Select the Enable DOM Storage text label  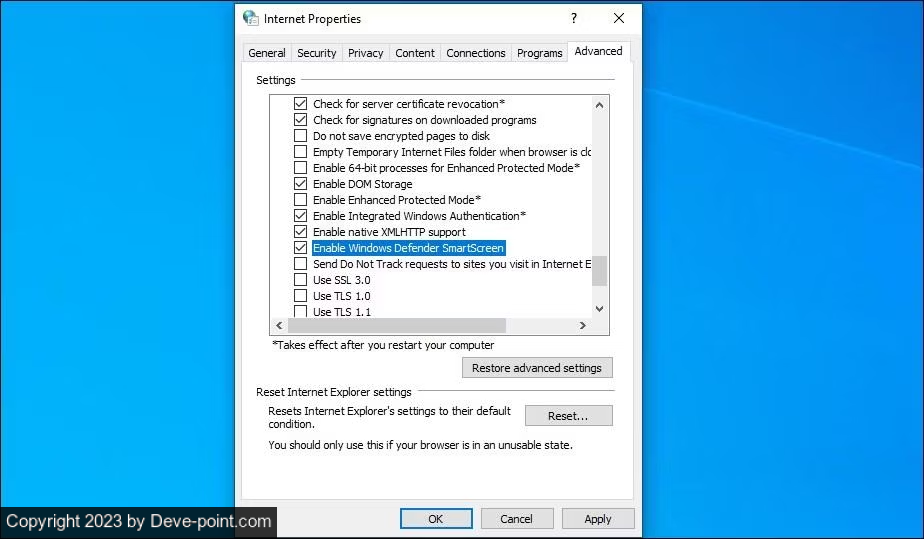[x=362, y=184]
